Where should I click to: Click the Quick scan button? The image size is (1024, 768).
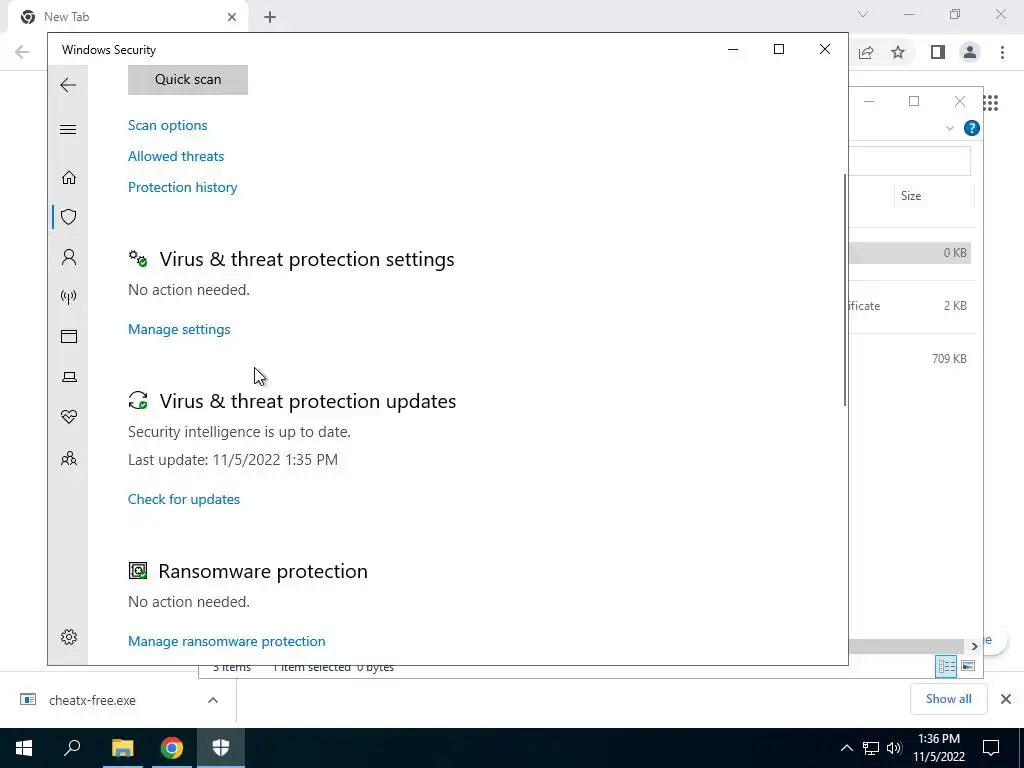187,80
